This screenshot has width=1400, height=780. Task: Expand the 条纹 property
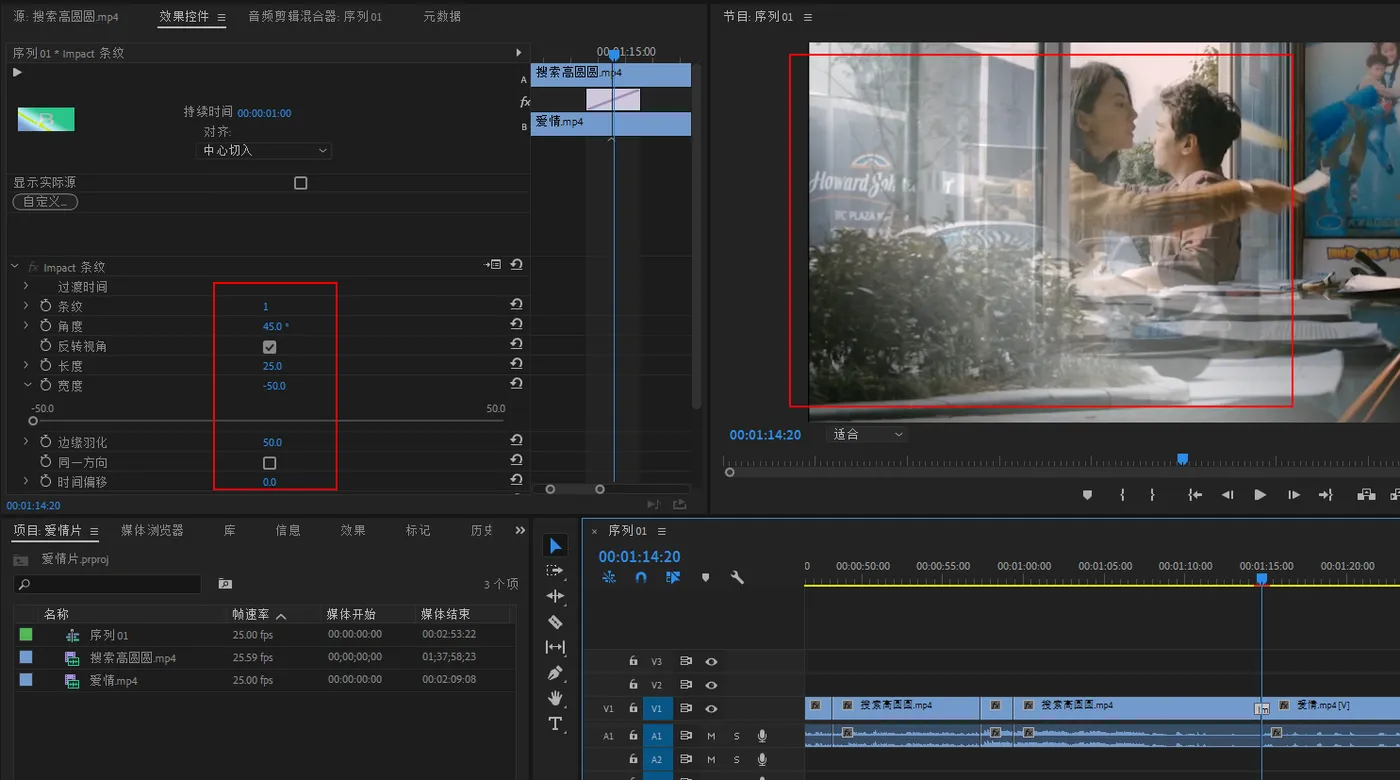(26, 306)
